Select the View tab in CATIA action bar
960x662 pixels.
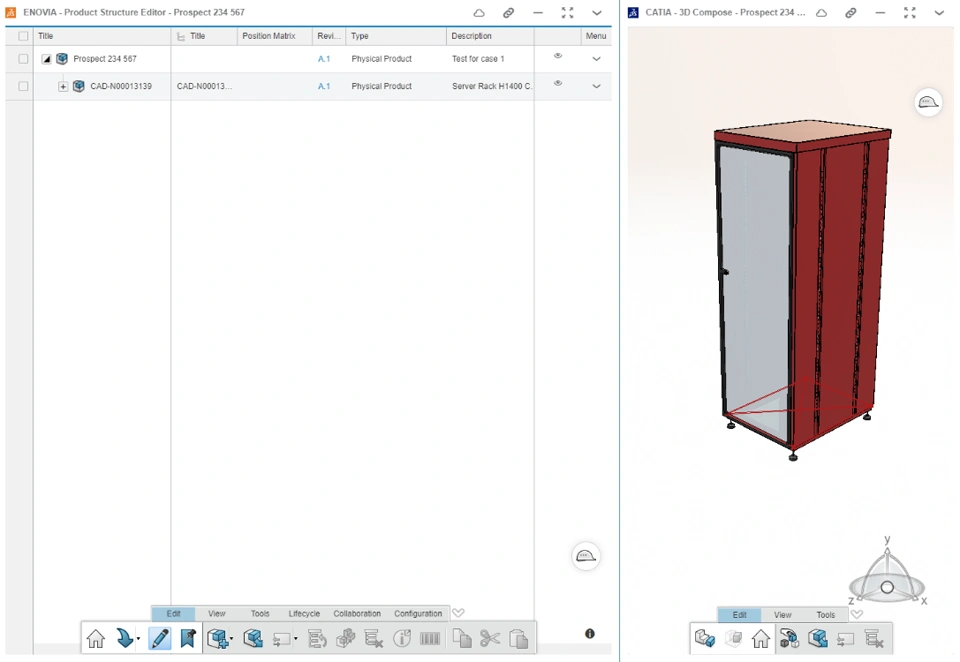pos(782,615)
